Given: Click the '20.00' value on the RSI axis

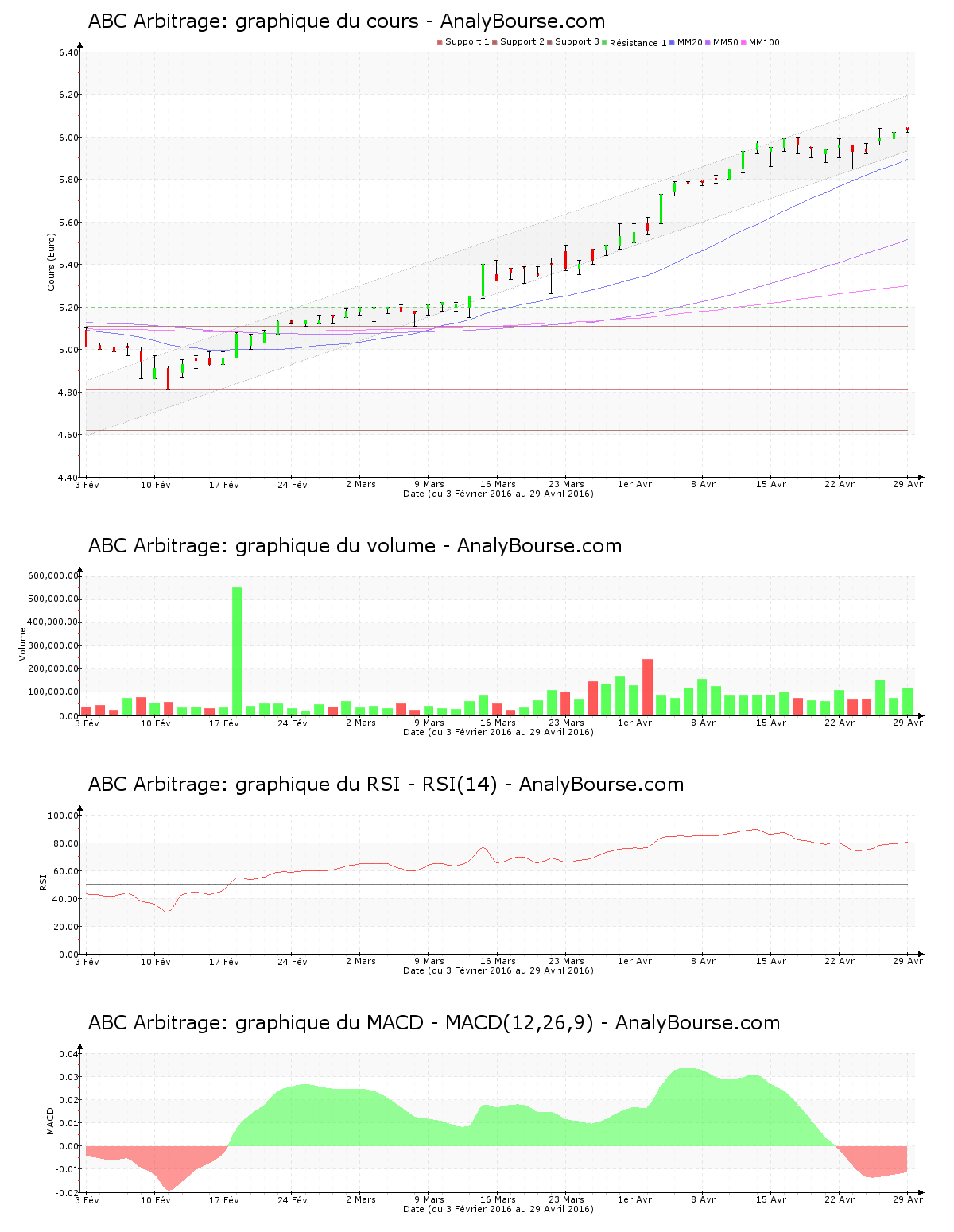Looking at the screenshot, I should click(x=66, y=927).
